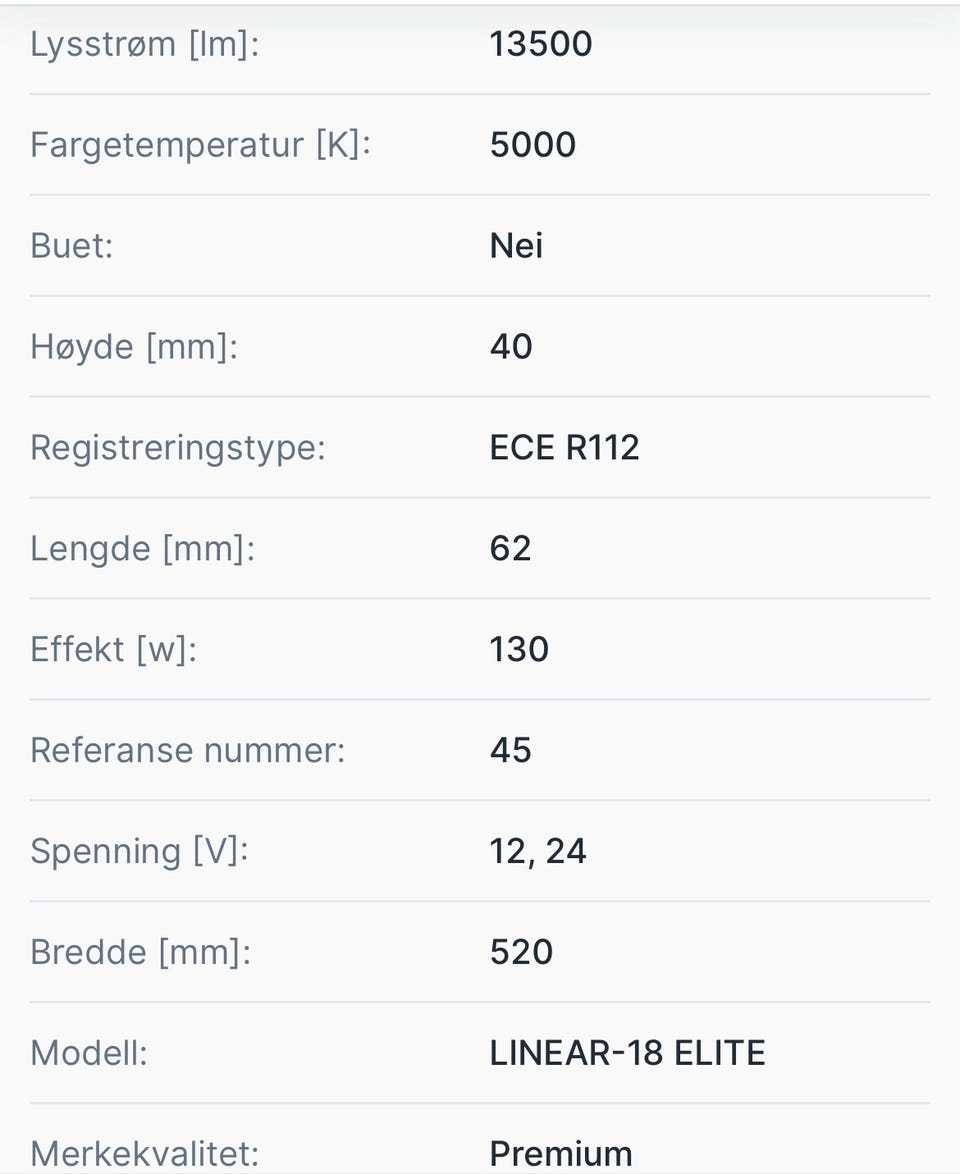Select the Nei value for Buet

tap(516, 246)
